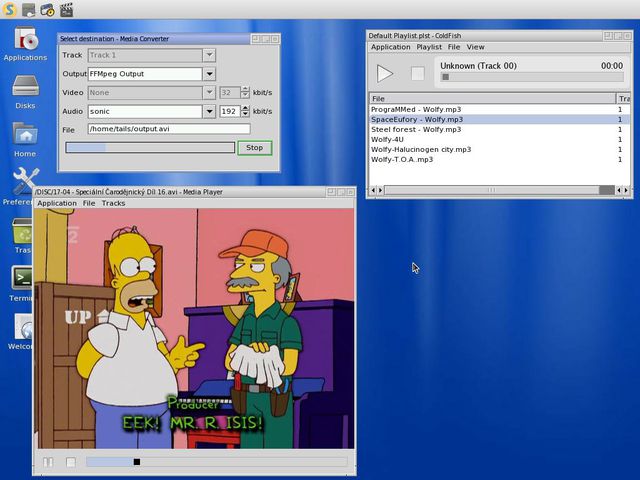Select ProgramMMed - Wolfy.mp3 in playlist
The height and width of the screenshot is (480, 640).
coord(500,109)
